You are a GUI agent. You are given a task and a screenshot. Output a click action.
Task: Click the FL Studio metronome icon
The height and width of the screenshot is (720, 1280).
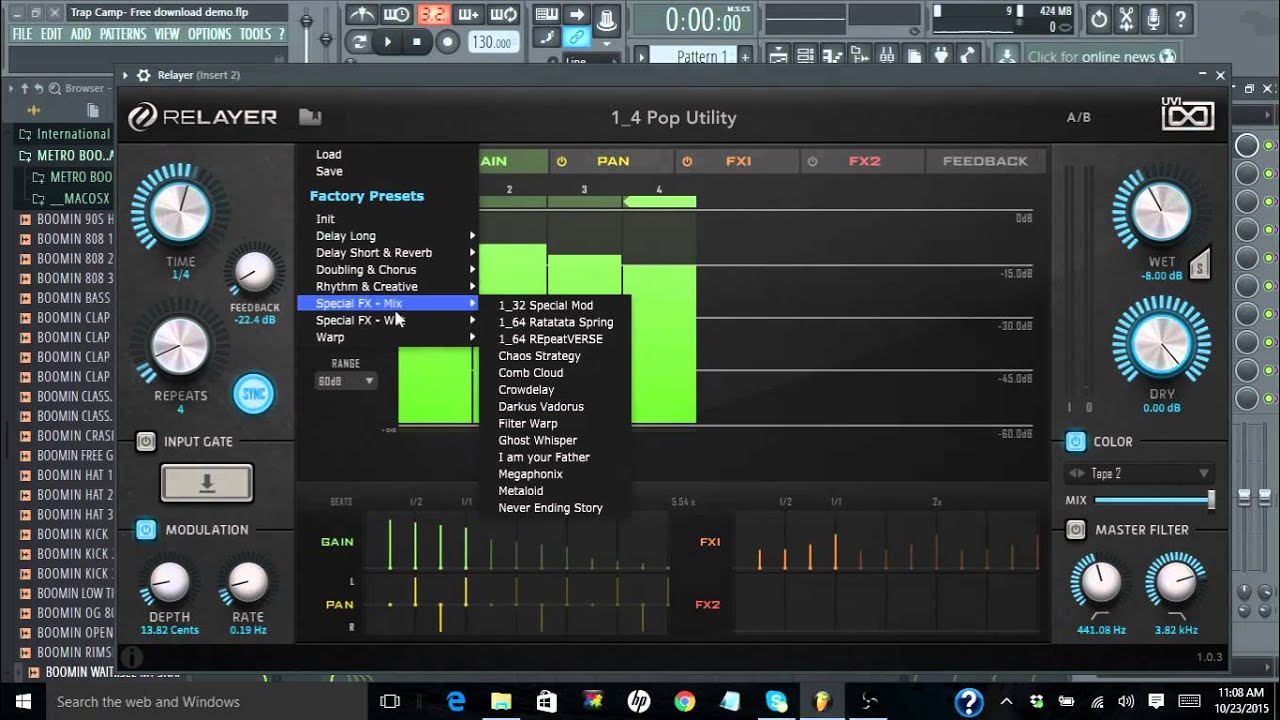pyautogui.click(x=361, y=14)
